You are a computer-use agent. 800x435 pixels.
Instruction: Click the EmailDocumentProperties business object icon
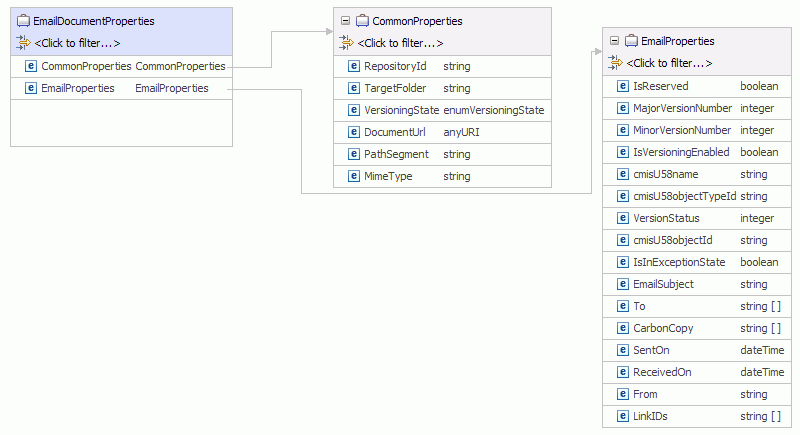pyautogui.click(x=23, y=21)
